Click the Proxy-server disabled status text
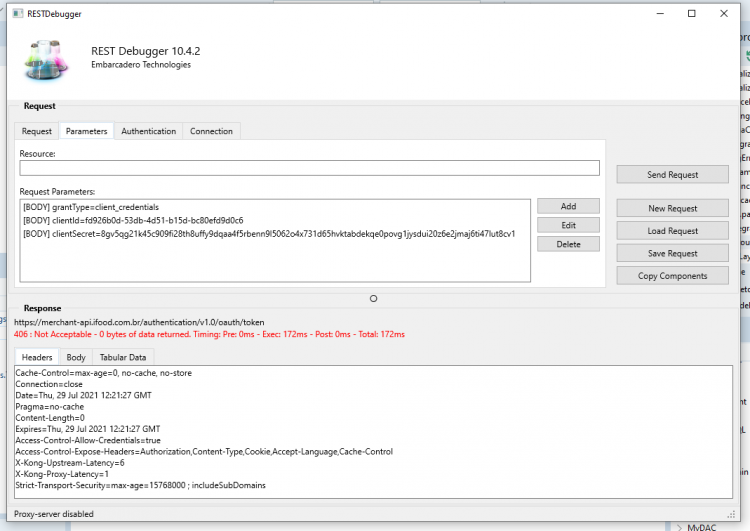The height and width of the screenshot is (531, 750). [x=54, y=514]
